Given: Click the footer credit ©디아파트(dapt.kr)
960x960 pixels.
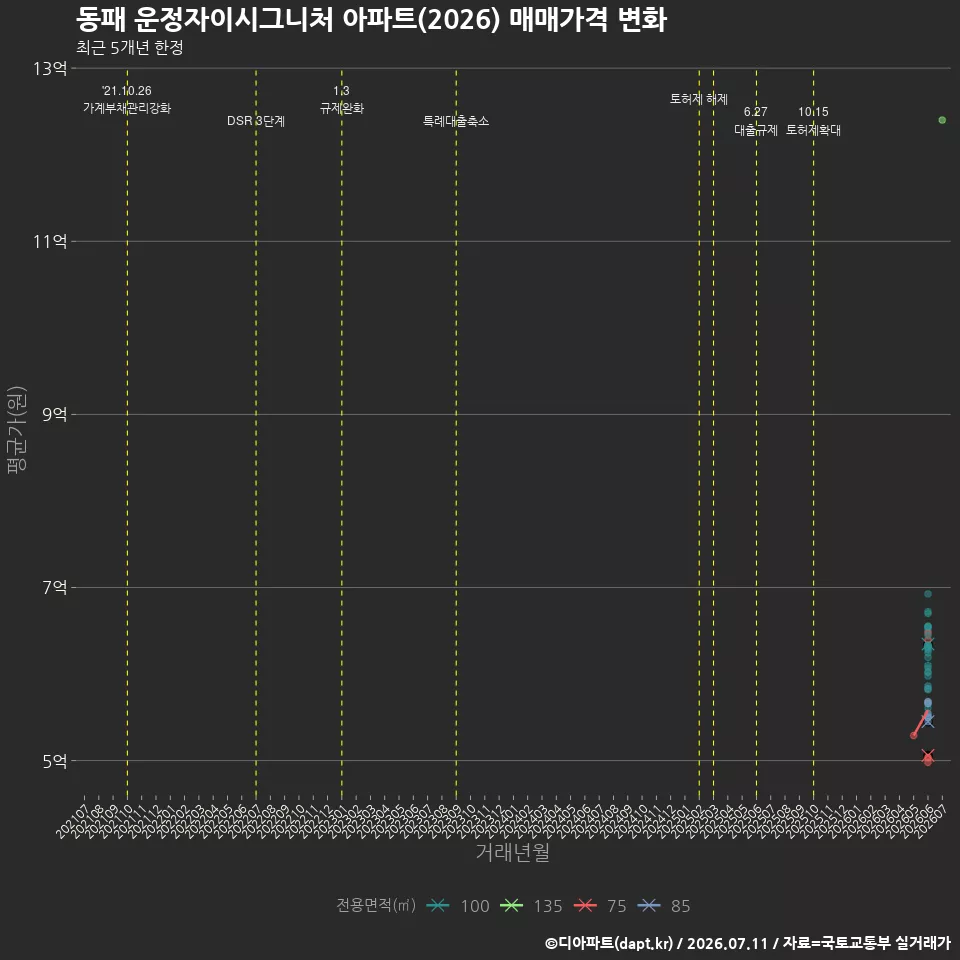Looking at the screenshot, I should pos(609,943).
